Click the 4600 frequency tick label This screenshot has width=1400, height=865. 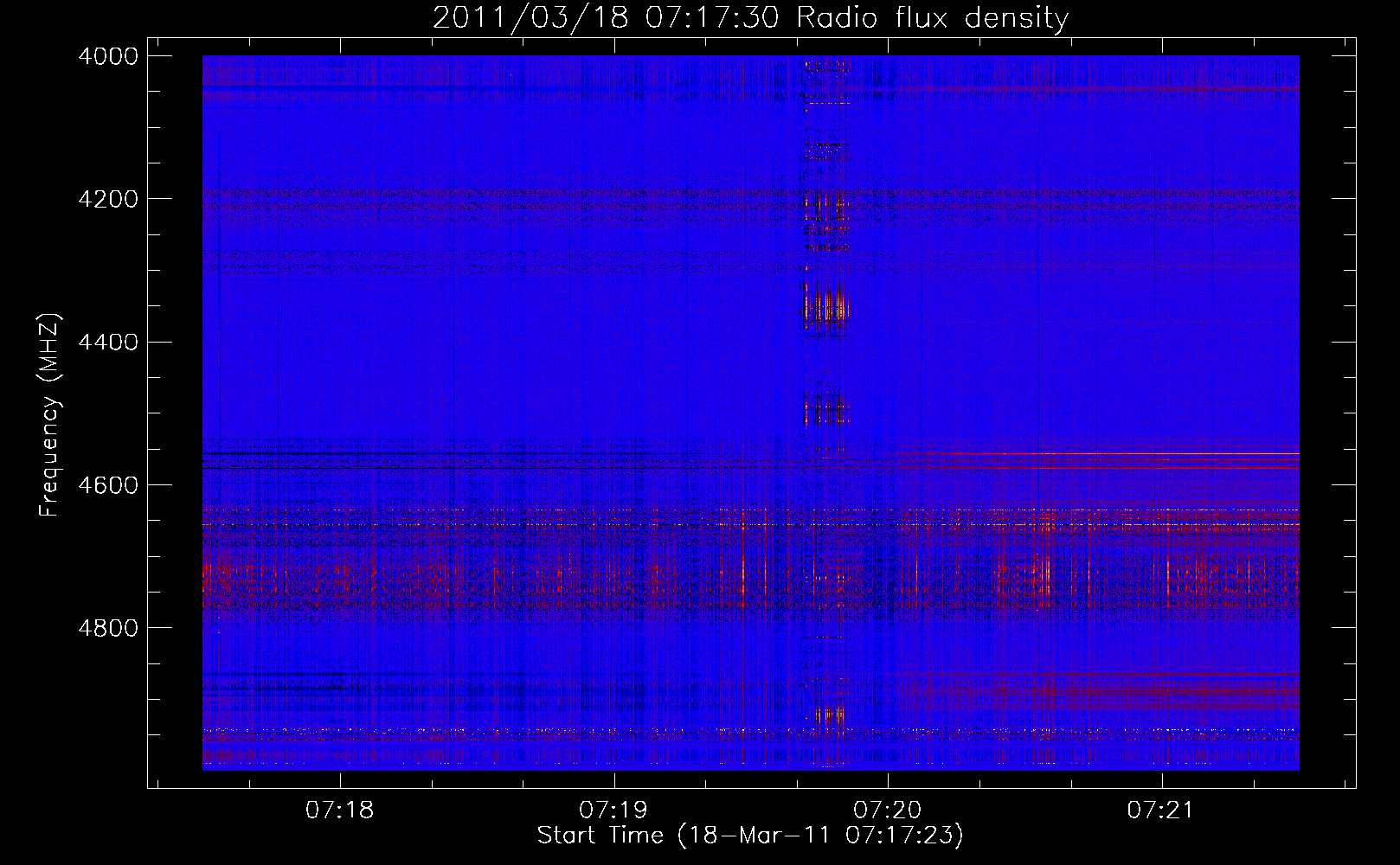[x=108, y=485]
